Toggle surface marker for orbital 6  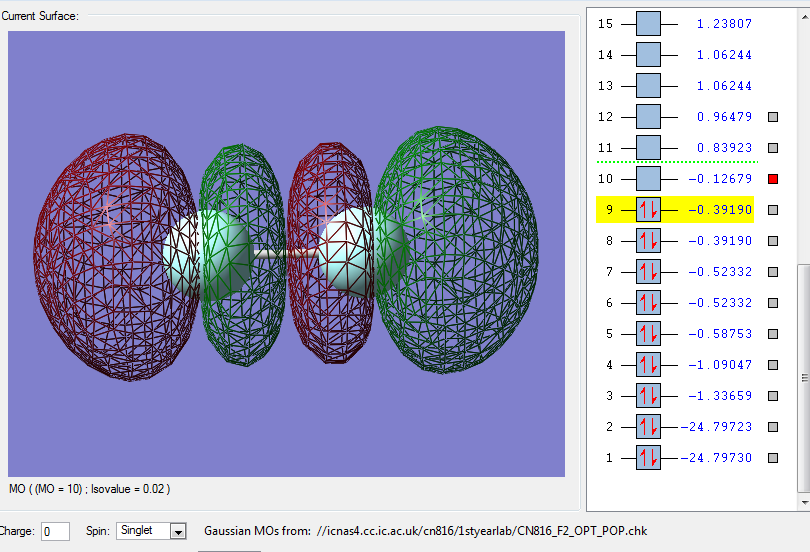coord(773,303)
